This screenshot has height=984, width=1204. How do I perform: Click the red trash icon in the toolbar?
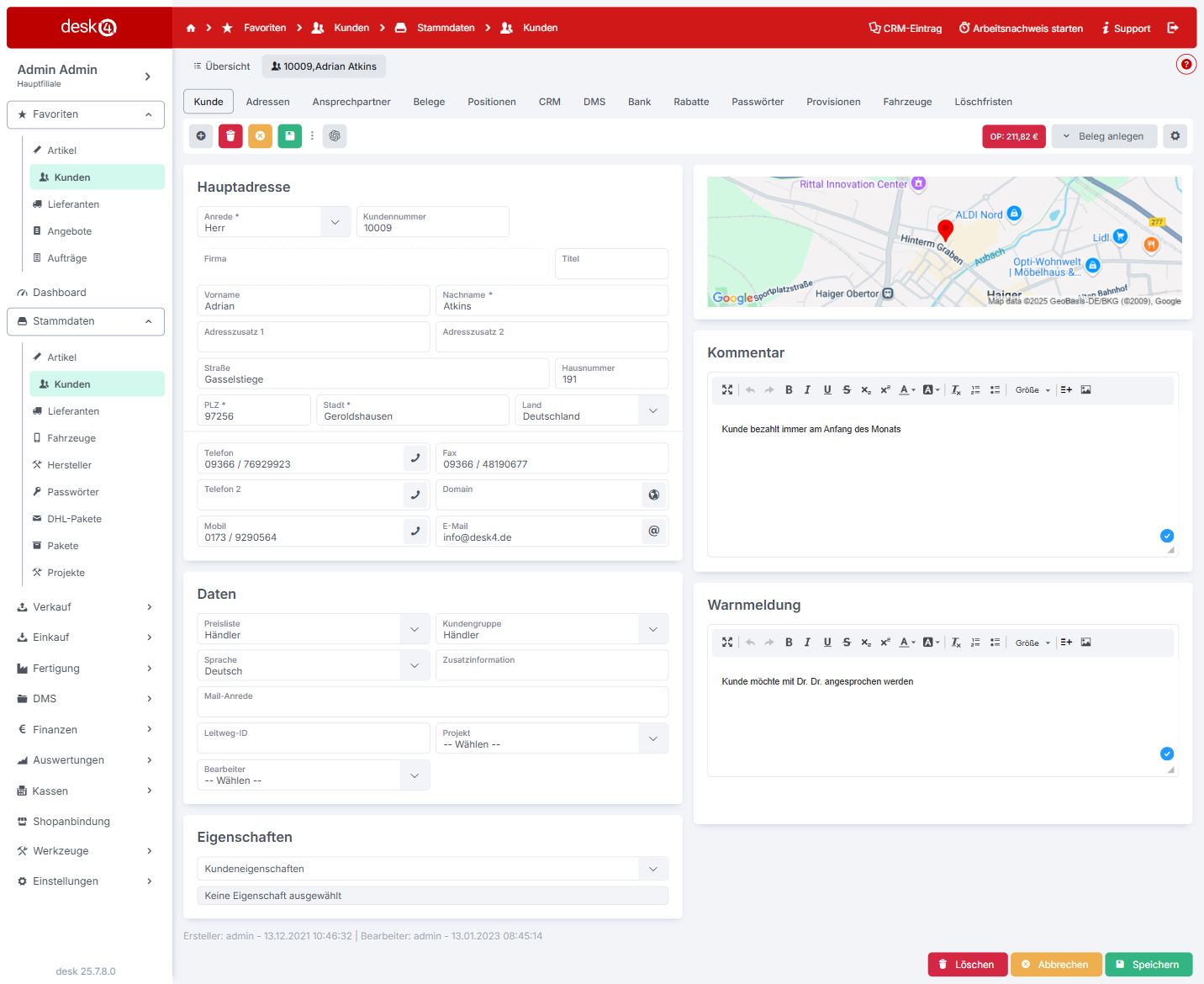[x=230, y=136]
